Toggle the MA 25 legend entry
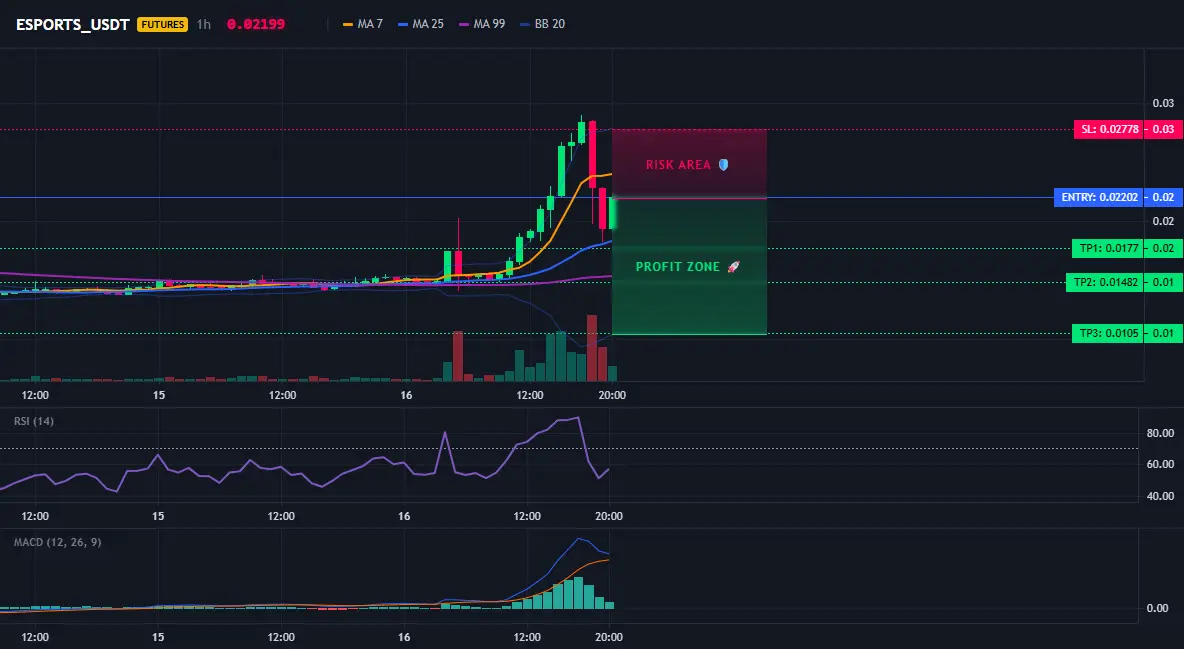The image size is (1184, 649). [x=421, y=24]
